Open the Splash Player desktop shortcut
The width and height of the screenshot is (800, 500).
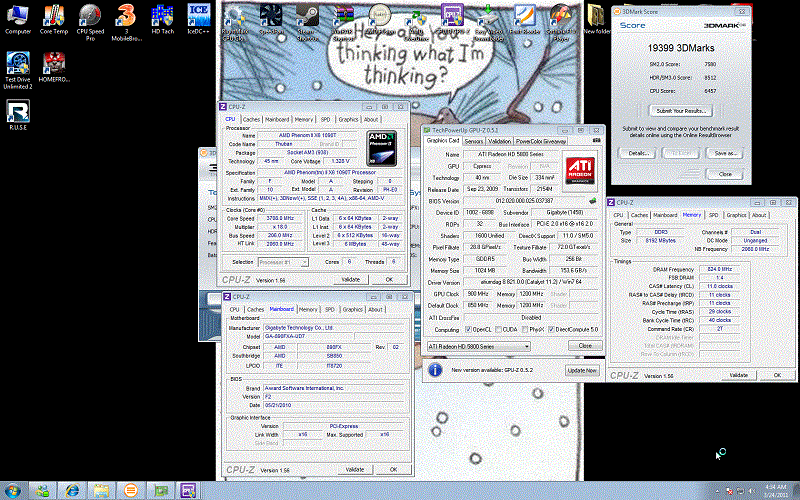pyautogui.click(x=561, y=22)
